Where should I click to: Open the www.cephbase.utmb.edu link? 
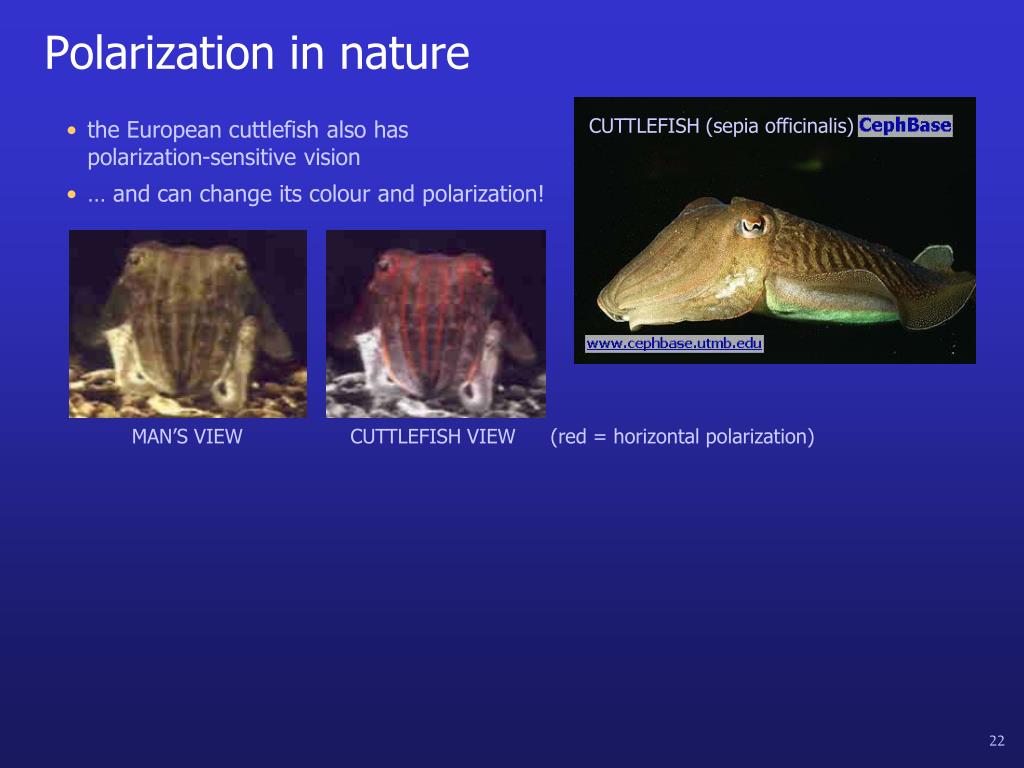click(674, 344)
